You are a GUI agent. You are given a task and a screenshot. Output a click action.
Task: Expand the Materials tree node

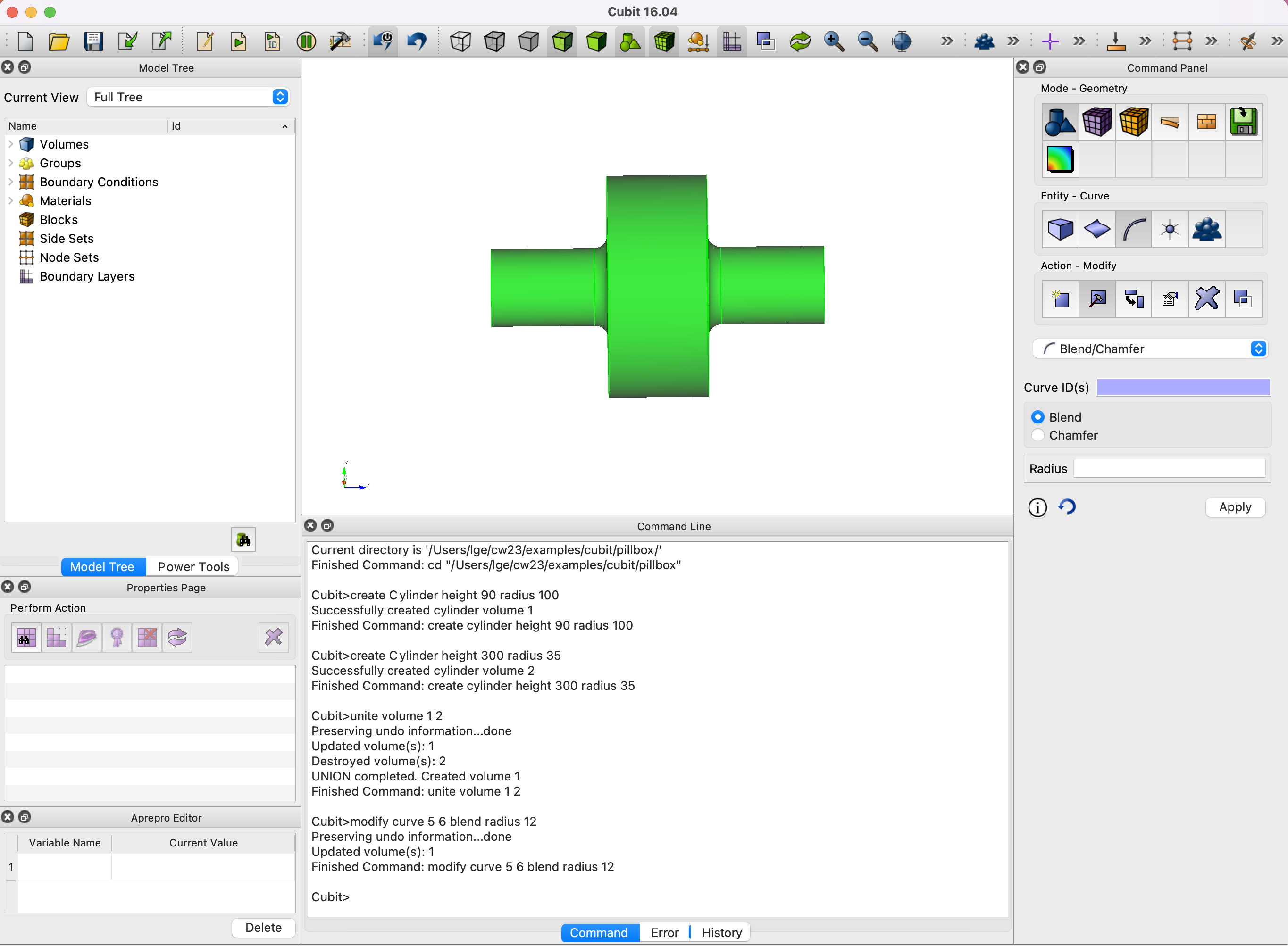11,201
